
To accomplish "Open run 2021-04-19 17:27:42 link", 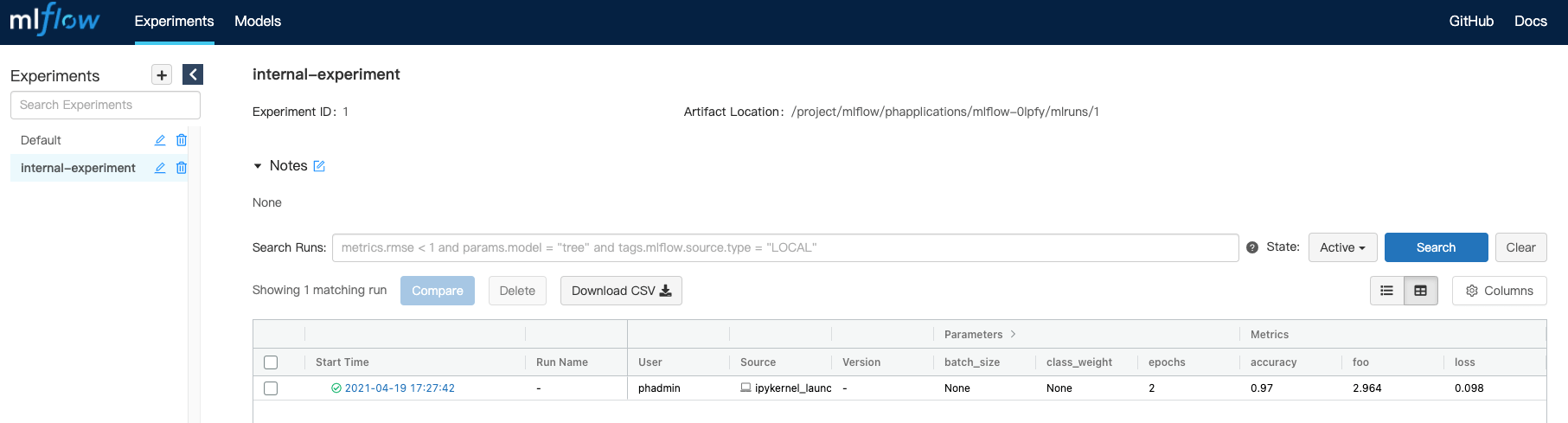I will (x=400, y=388).
